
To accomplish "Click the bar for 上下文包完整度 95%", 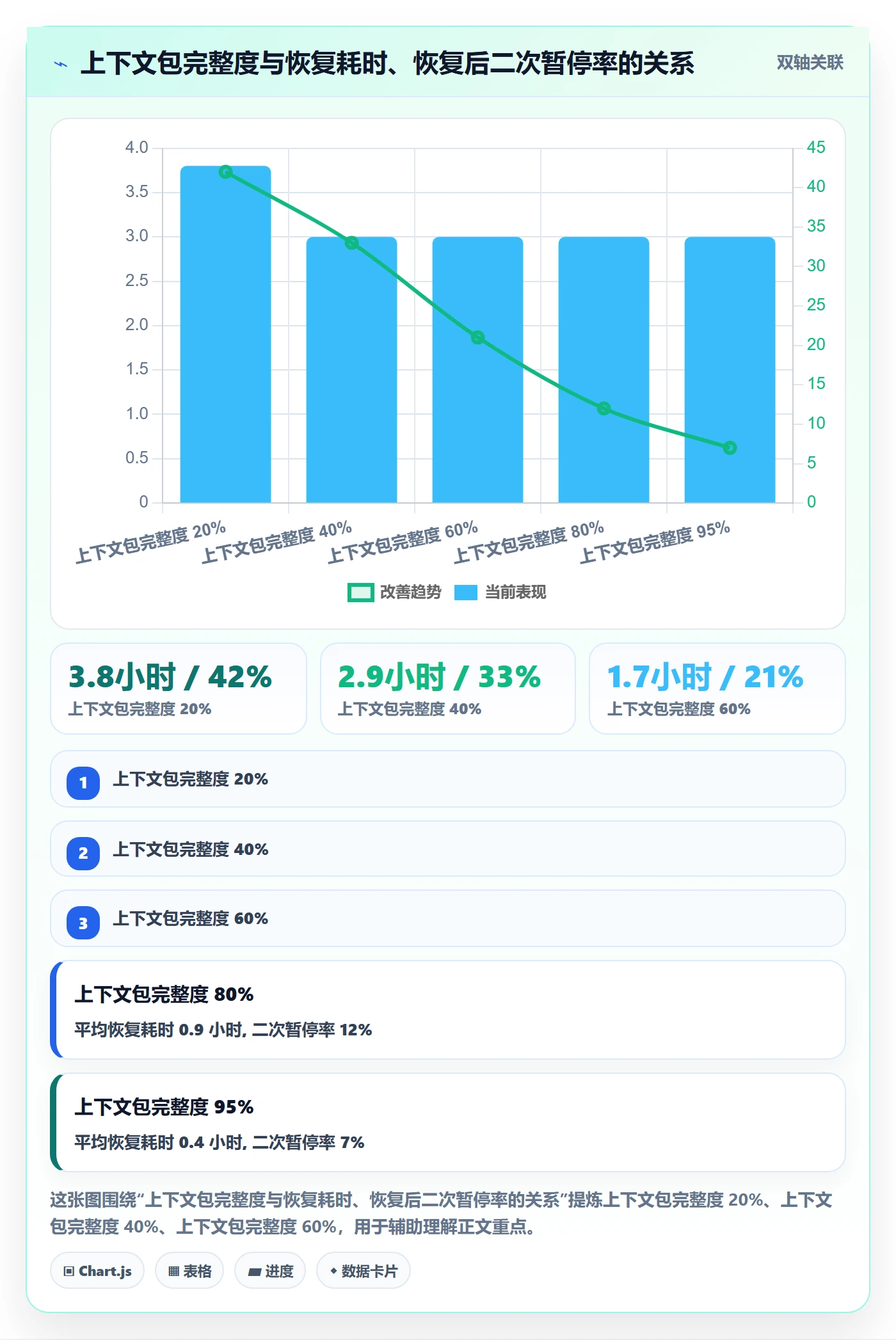I will pyautogui.click(x=730, y=370).
